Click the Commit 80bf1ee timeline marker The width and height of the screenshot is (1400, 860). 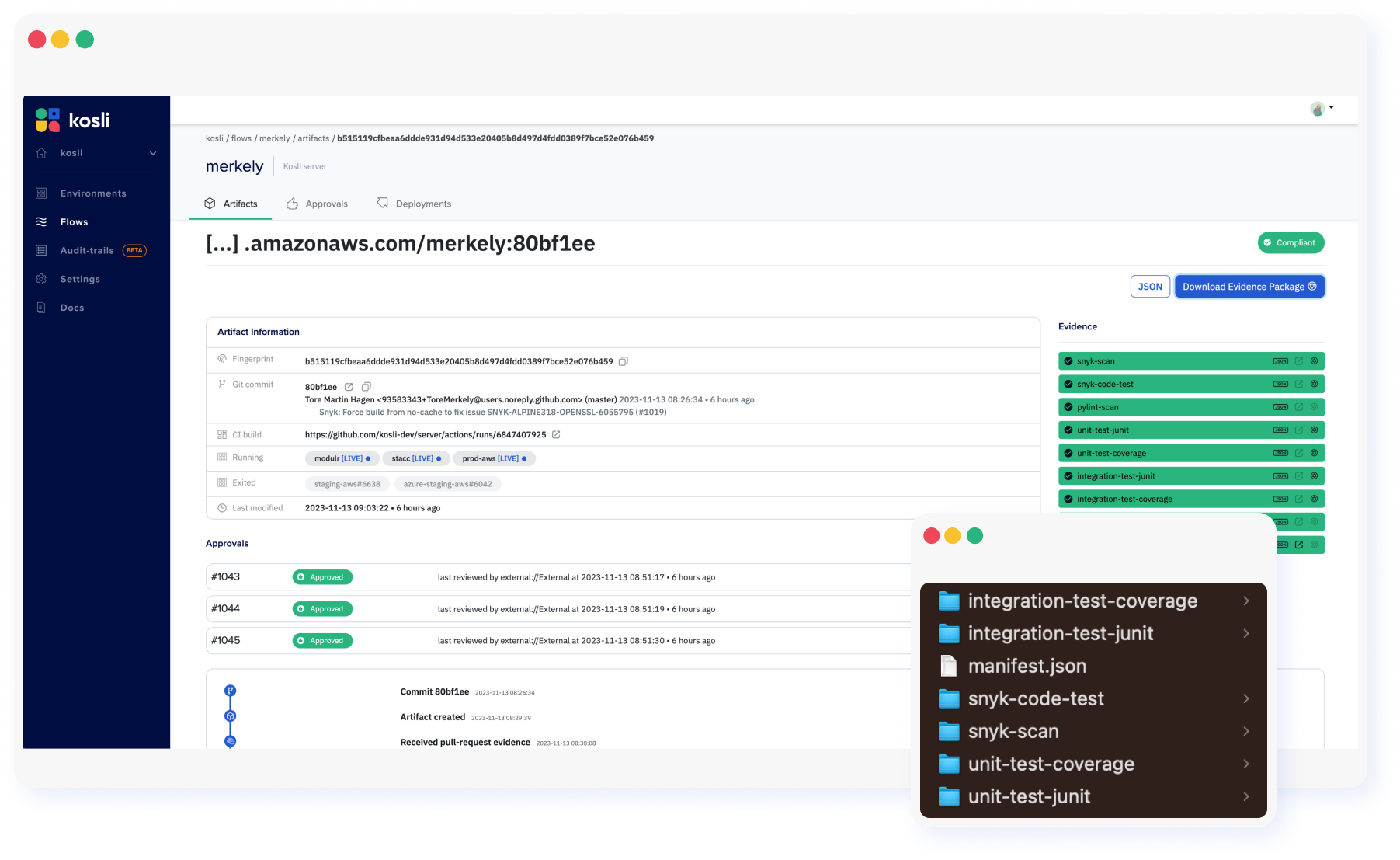coord(230,691)
